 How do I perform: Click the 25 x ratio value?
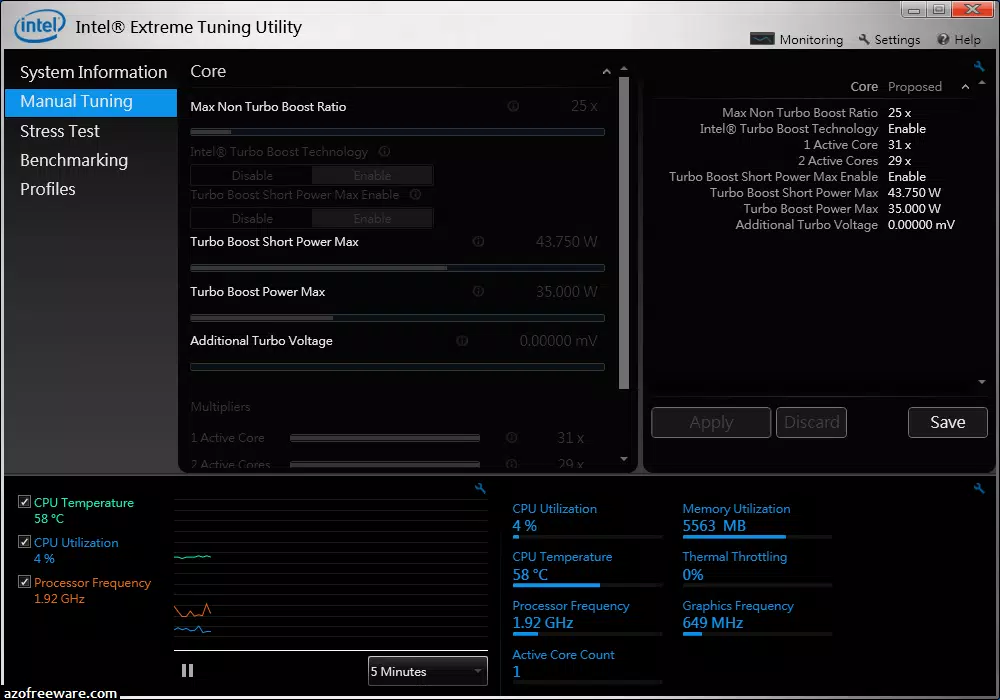pyautogui.click(x=584, y=106)
